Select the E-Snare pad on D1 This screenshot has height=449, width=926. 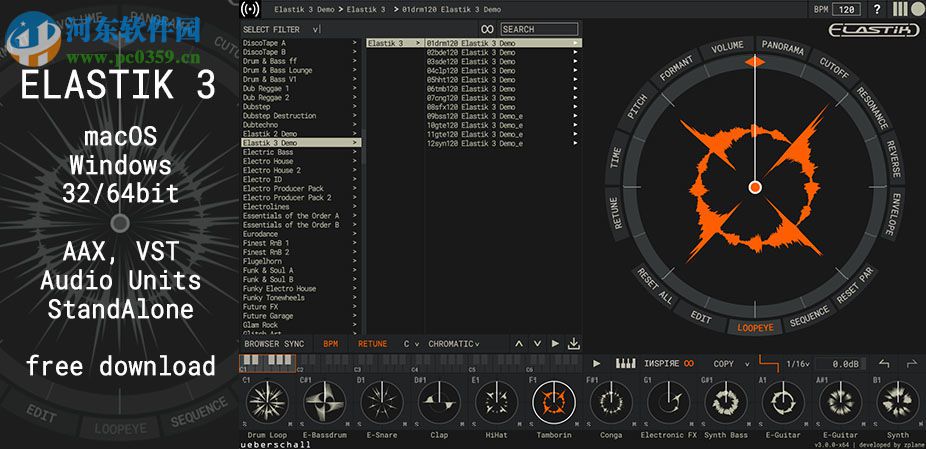(x=382, y=402)
